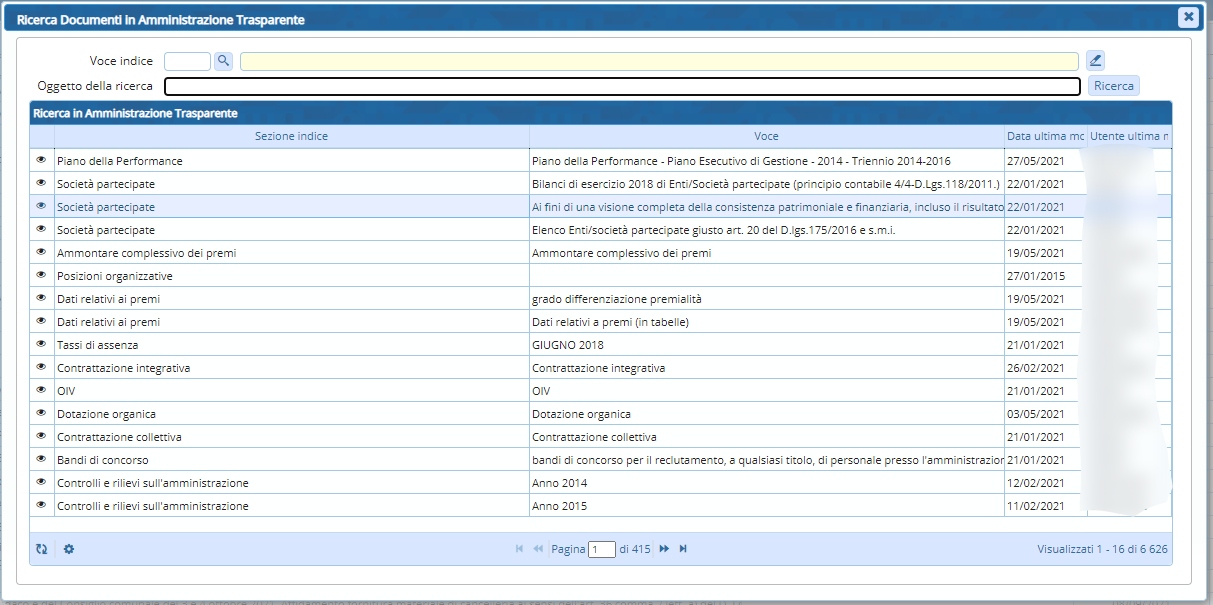Go to the previous page arrow
This screenshot has width=1213, height=605.
538,549
